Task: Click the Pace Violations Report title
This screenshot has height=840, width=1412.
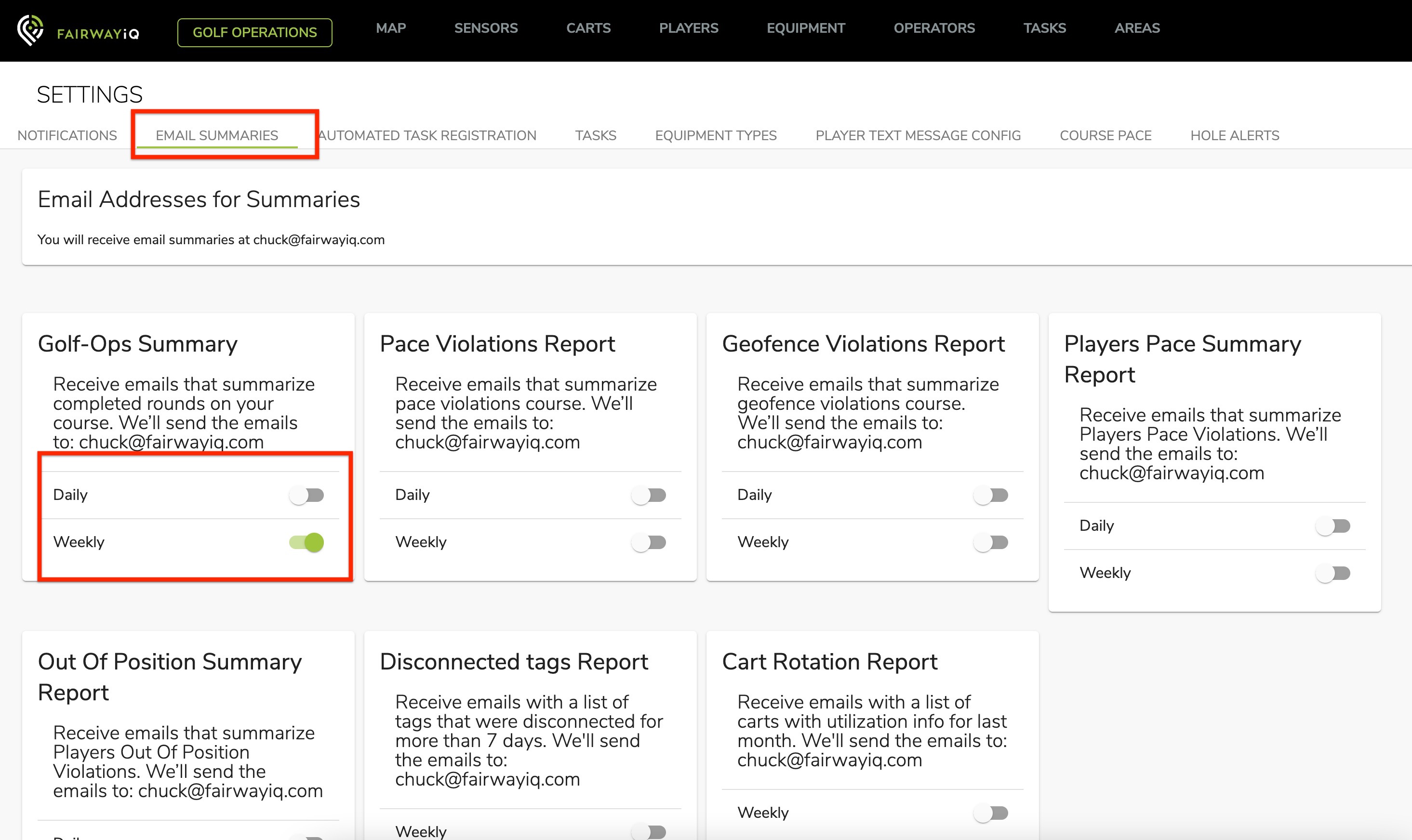Action: [x=497, y=344]
